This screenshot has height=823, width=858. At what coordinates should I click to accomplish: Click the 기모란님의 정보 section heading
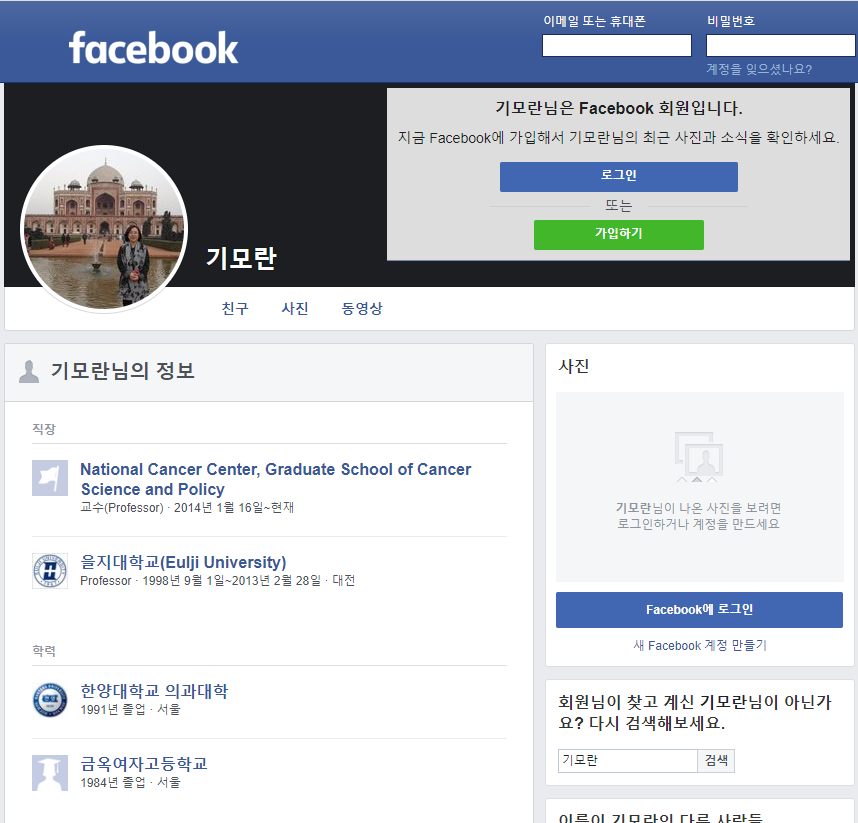123,371
